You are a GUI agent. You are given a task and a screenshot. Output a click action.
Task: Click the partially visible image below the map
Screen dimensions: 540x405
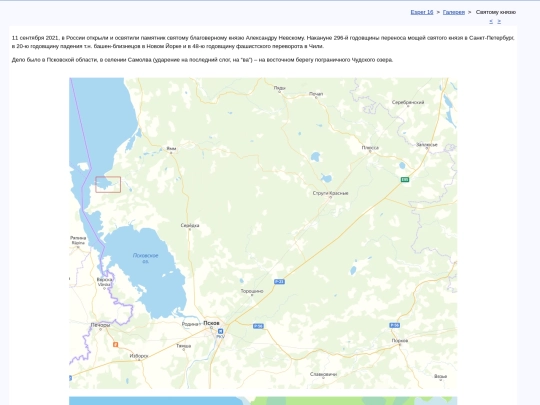263,401
